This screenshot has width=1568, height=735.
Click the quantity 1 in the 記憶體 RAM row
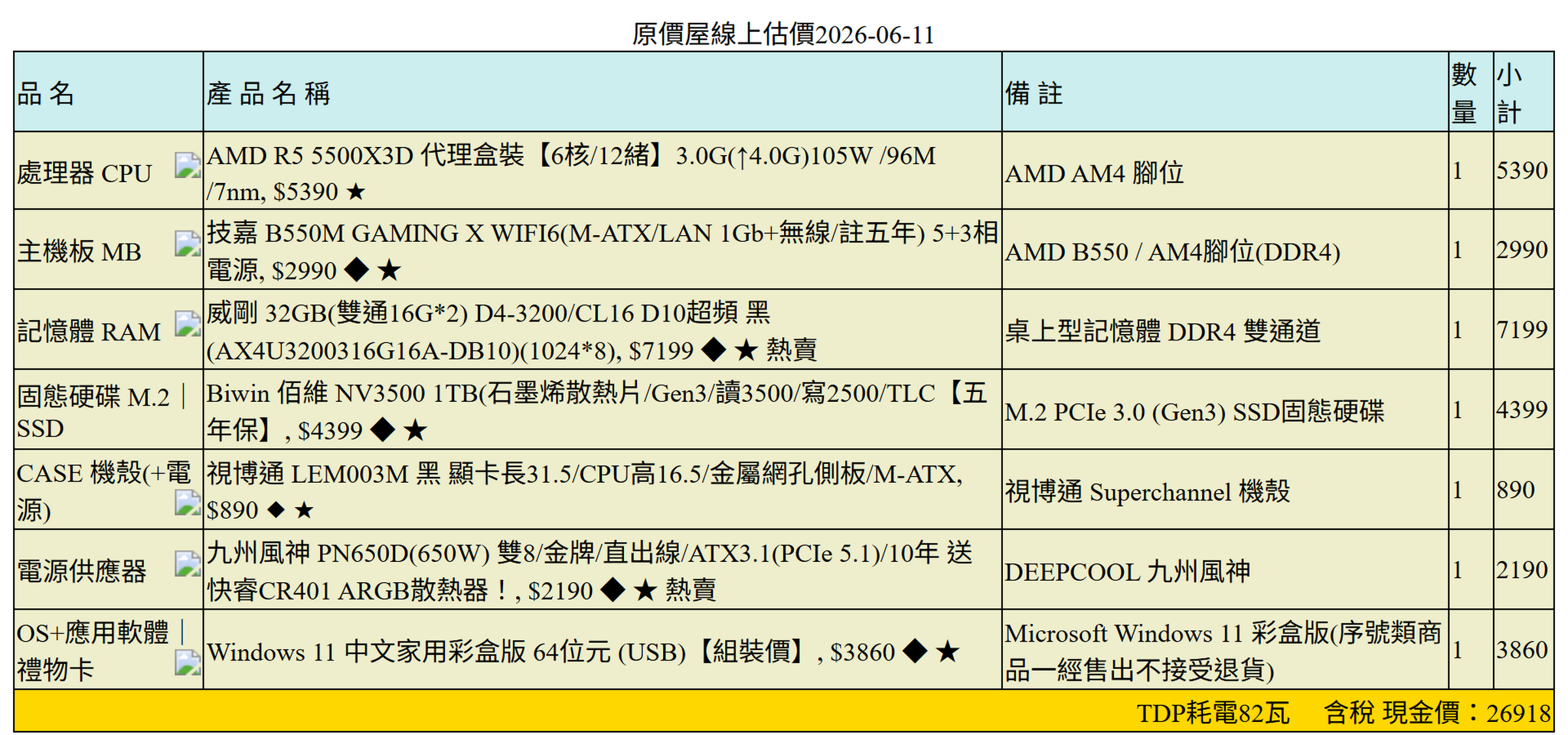pos(1458,329)
